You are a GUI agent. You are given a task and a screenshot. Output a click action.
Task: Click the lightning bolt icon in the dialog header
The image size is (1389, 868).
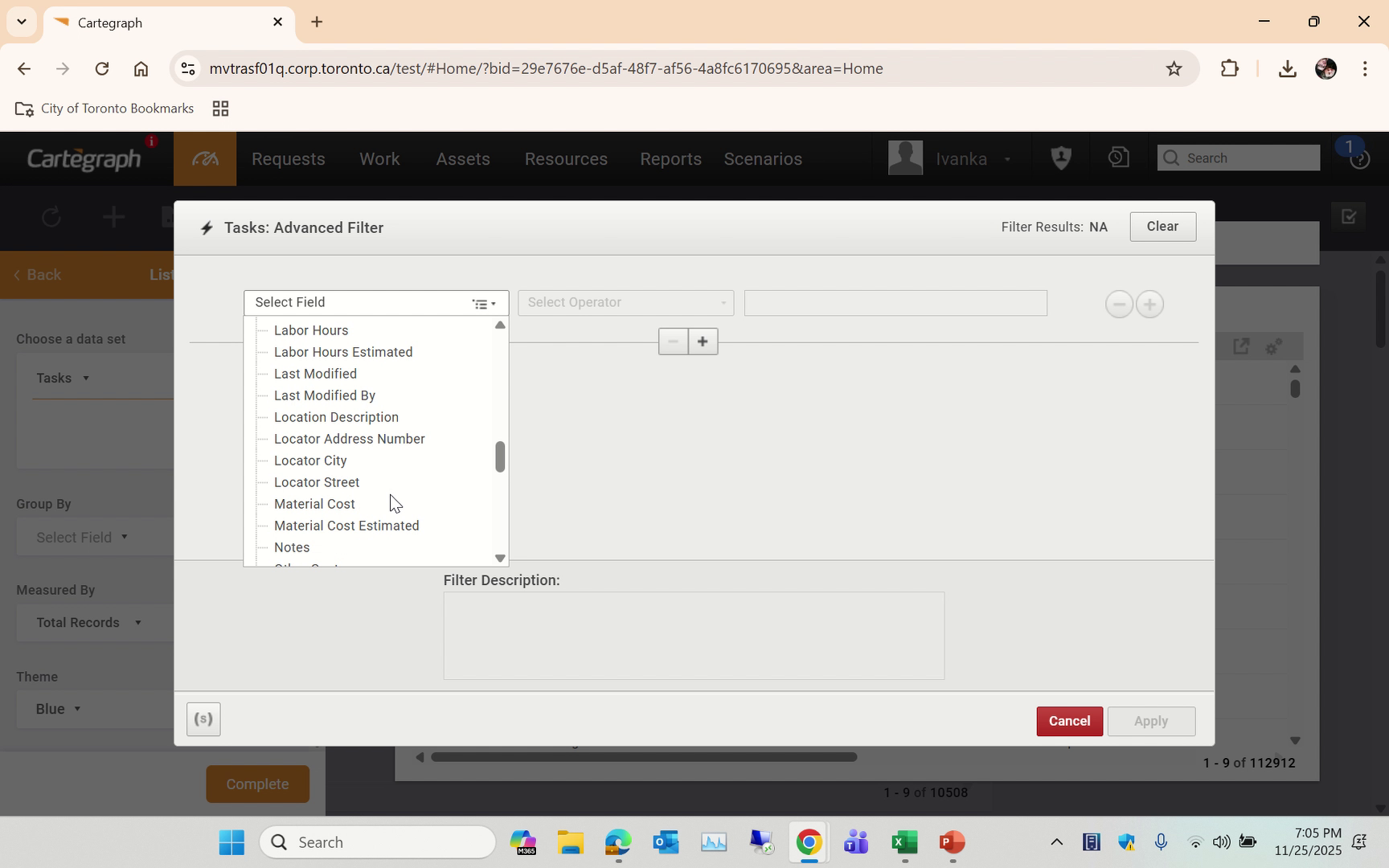click(x=207, y=227)
